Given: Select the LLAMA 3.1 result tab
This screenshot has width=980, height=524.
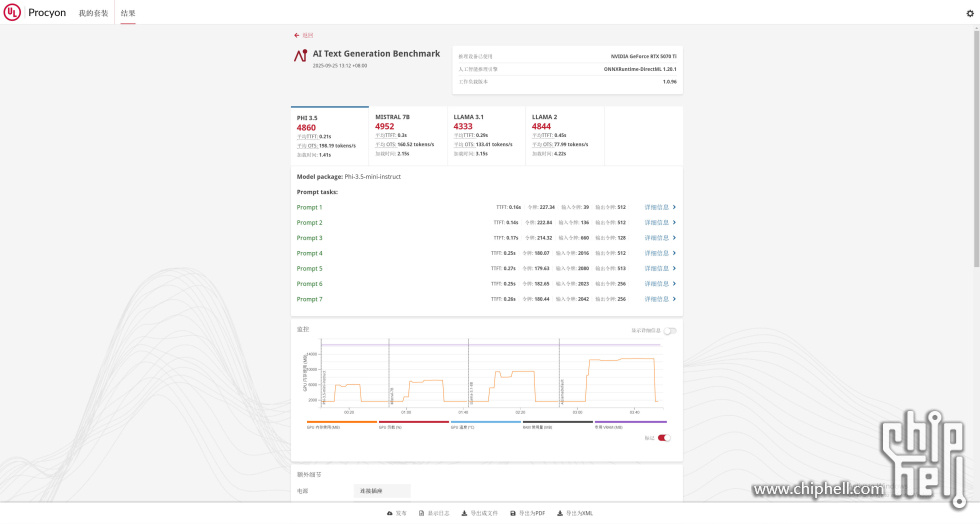Looking at the screenshot, I should 486,136.
